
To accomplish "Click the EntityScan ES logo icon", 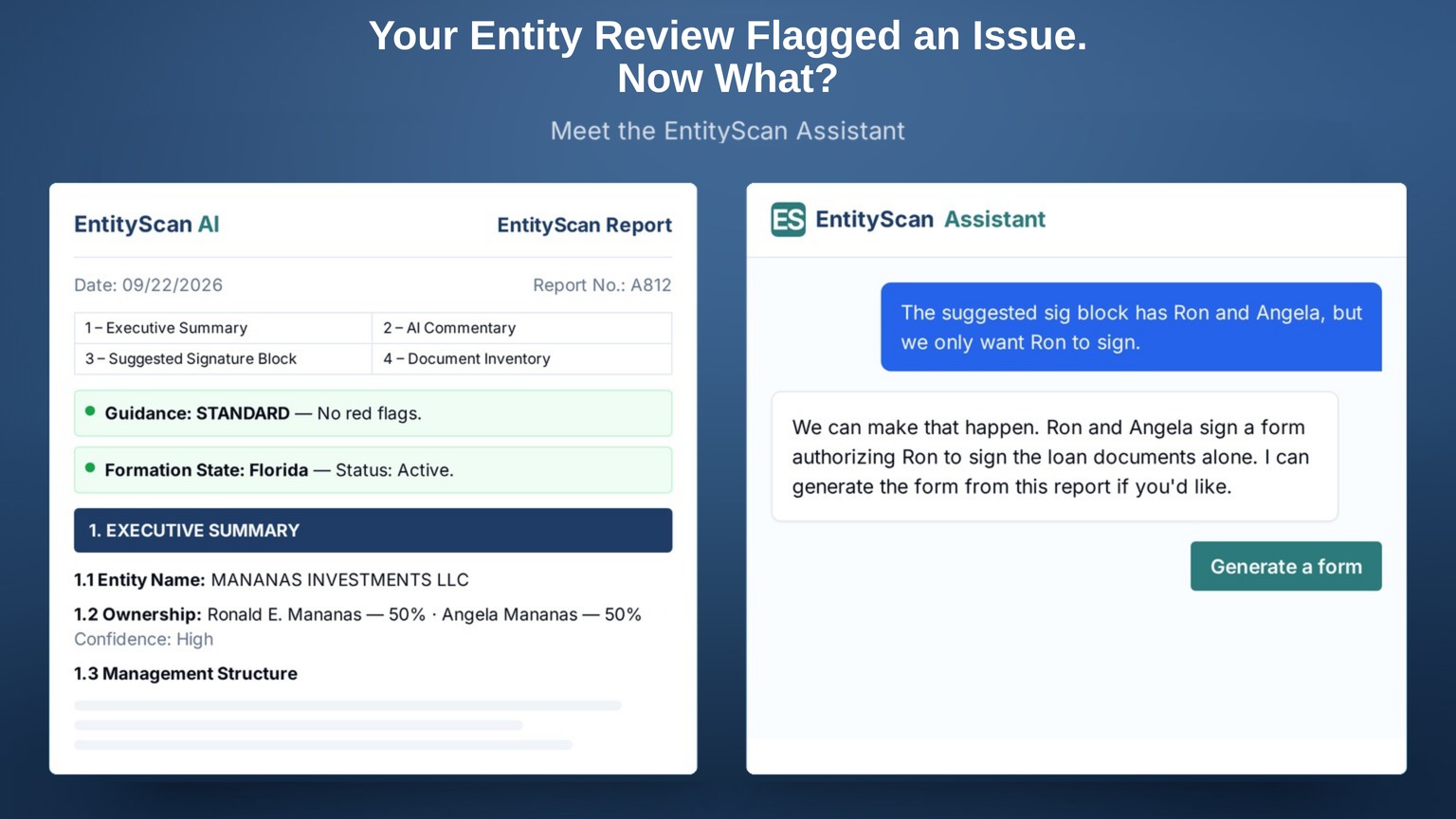I will [x=788, y=219].
